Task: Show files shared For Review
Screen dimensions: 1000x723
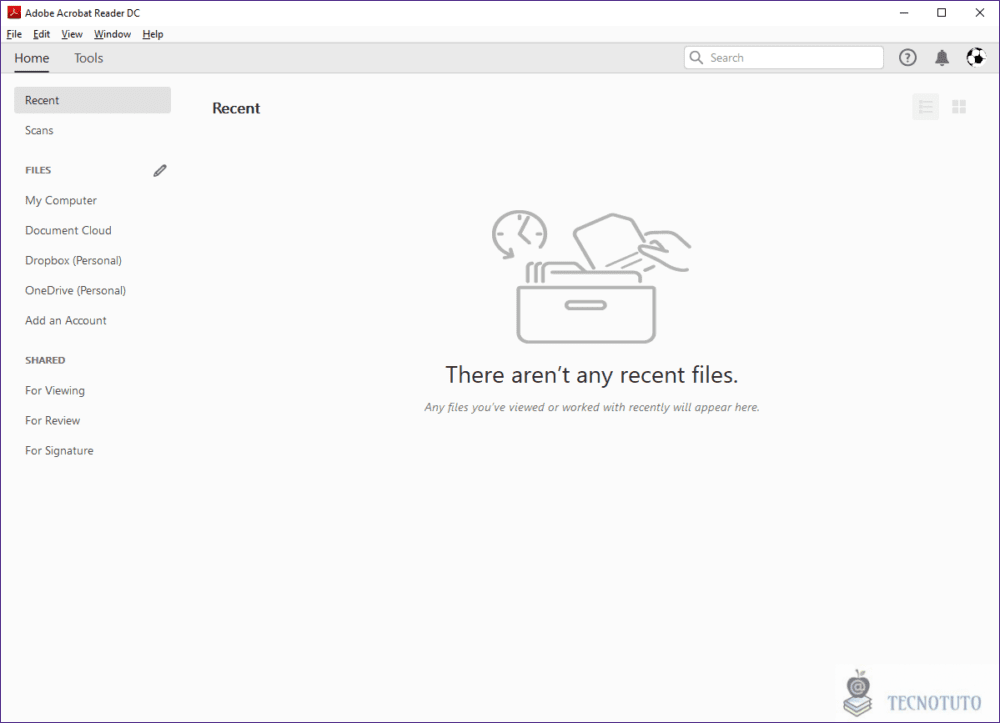Action: click(52, 420)
